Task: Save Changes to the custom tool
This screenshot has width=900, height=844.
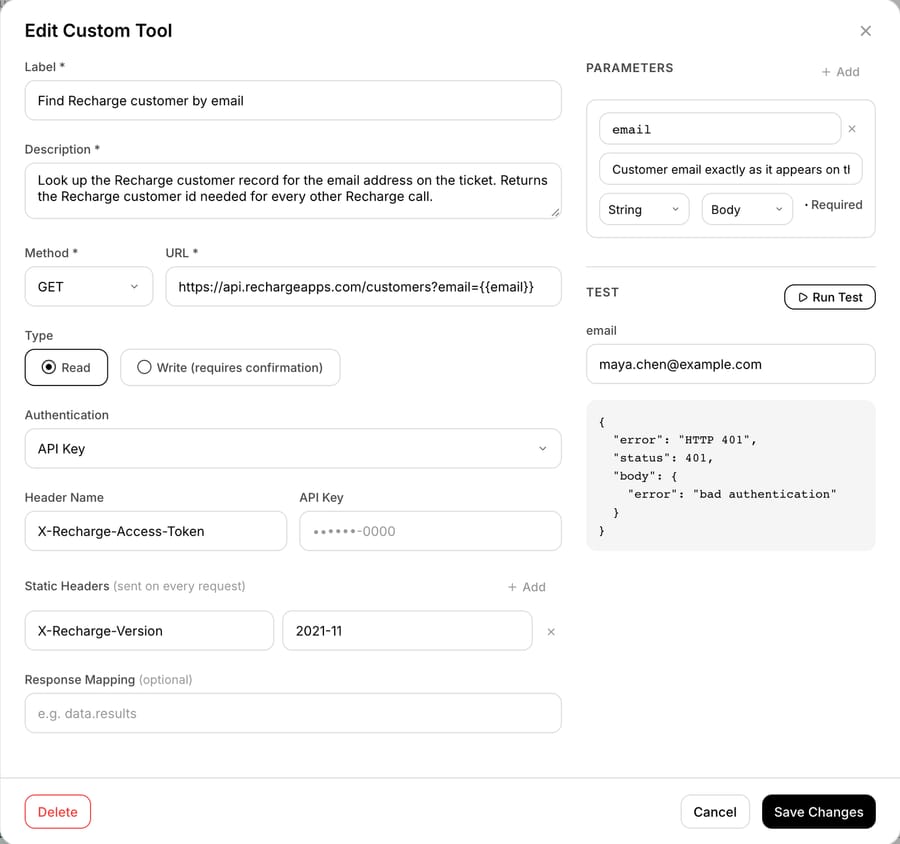Action: (x=818, y=812)
